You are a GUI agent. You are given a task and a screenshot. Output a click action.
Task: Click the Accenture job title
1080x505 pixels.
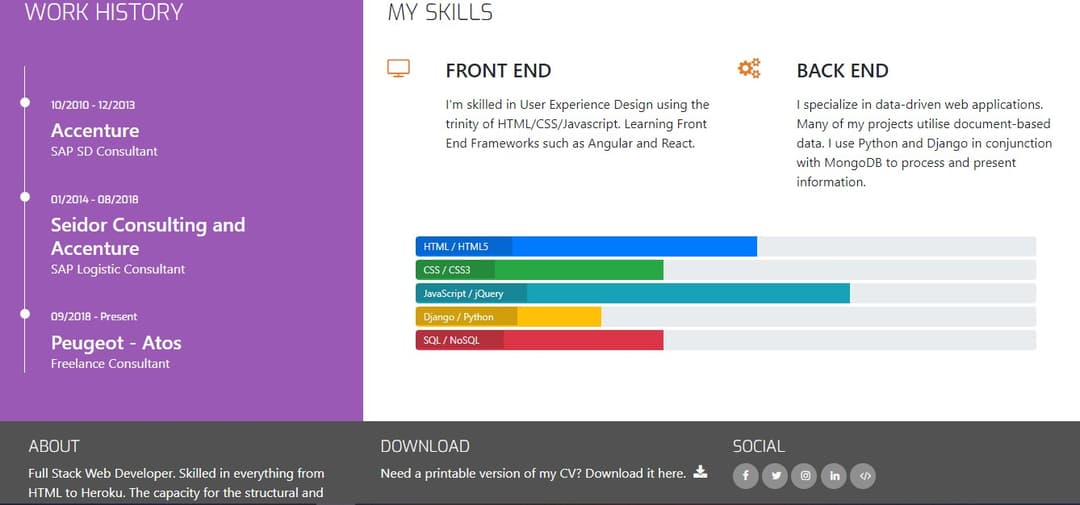[95, 131]
